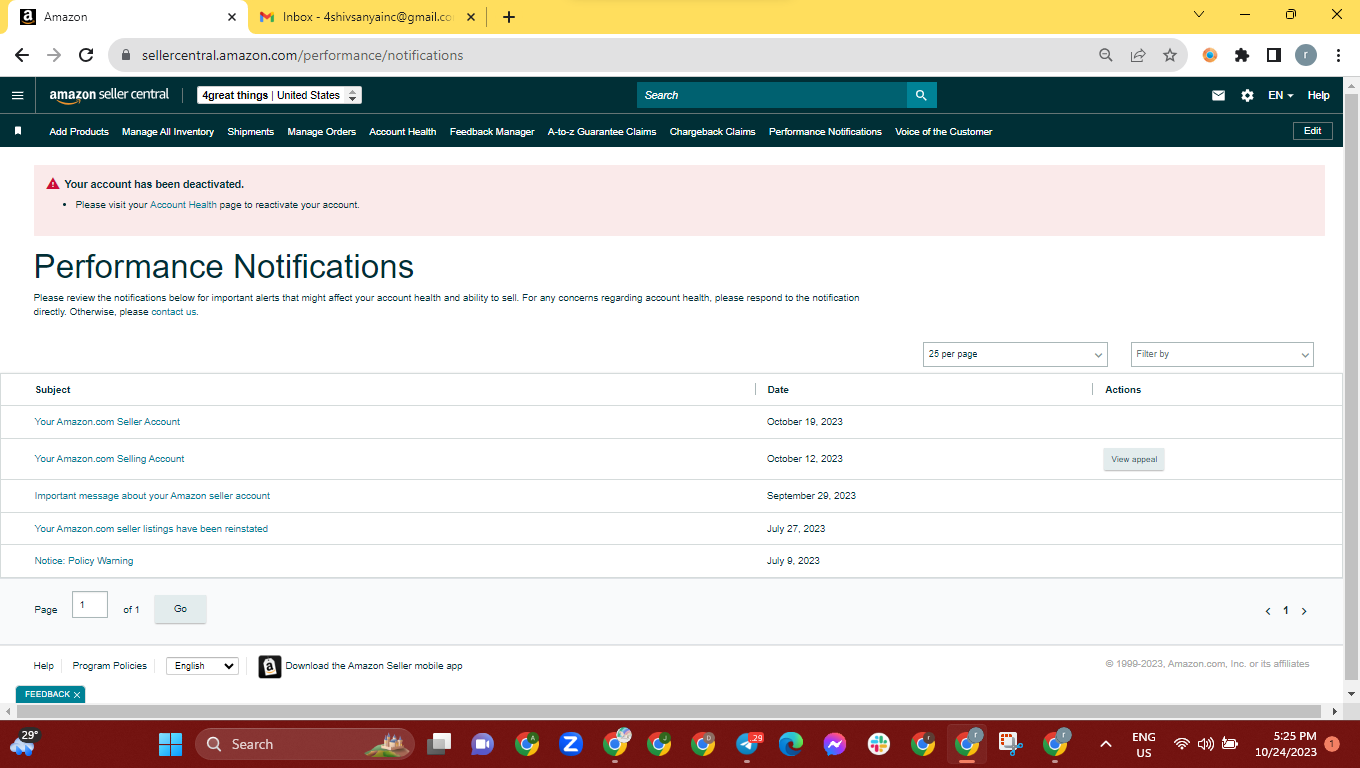Open A-to-z Guarantee Claims
Image resolution: width=1360 pixels, height=768 pixels.
[602, 132]
